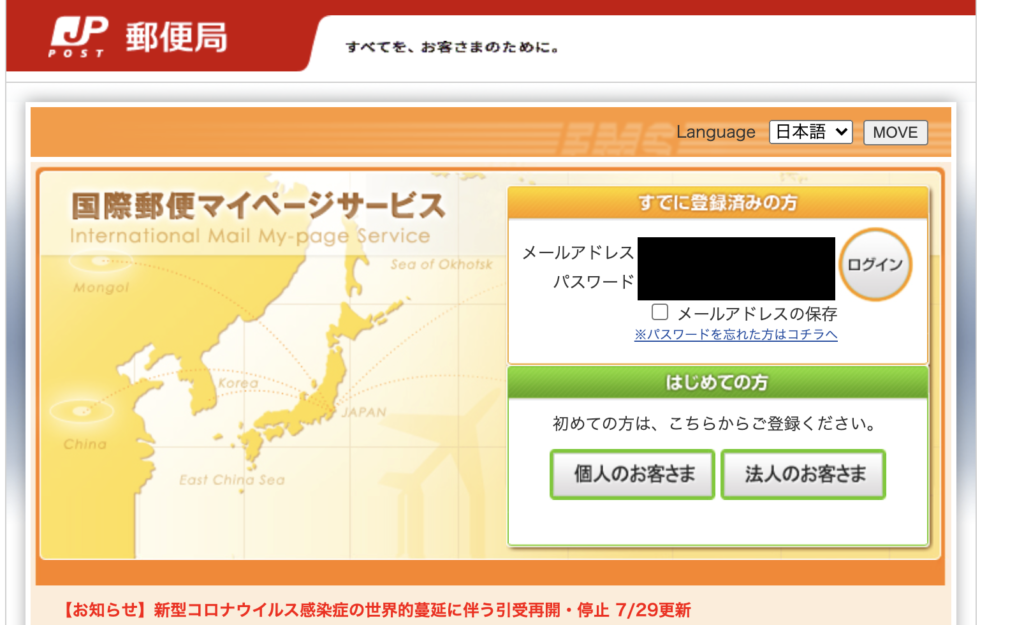This screenshot has height=625, width=1024.
Task: Click the 郵便局 header text
Action: pyautogui.click(x=176, y=37)
